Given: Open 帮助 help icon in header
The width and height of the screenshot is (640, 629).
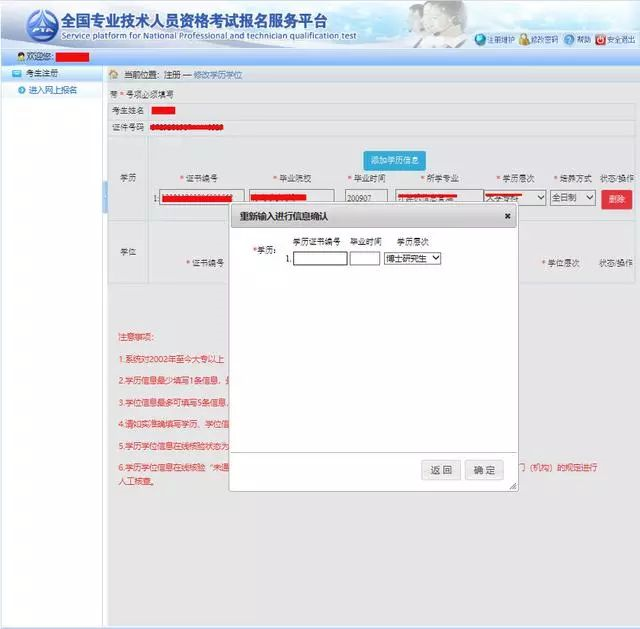Looking at the screenshot, I should 568,39.
